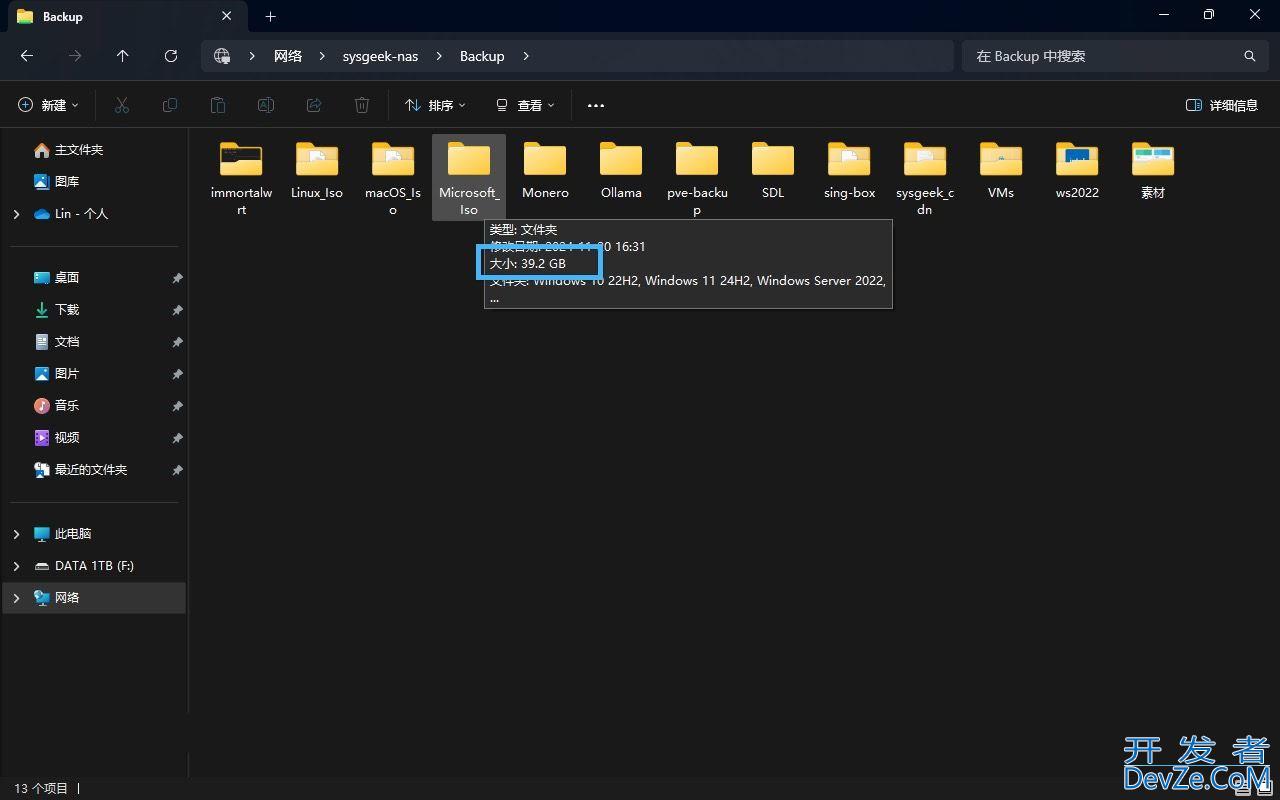Select the sysgeek_cdn folder
Viewport: 1280px width, 800px height.
[x=925, y=178]
